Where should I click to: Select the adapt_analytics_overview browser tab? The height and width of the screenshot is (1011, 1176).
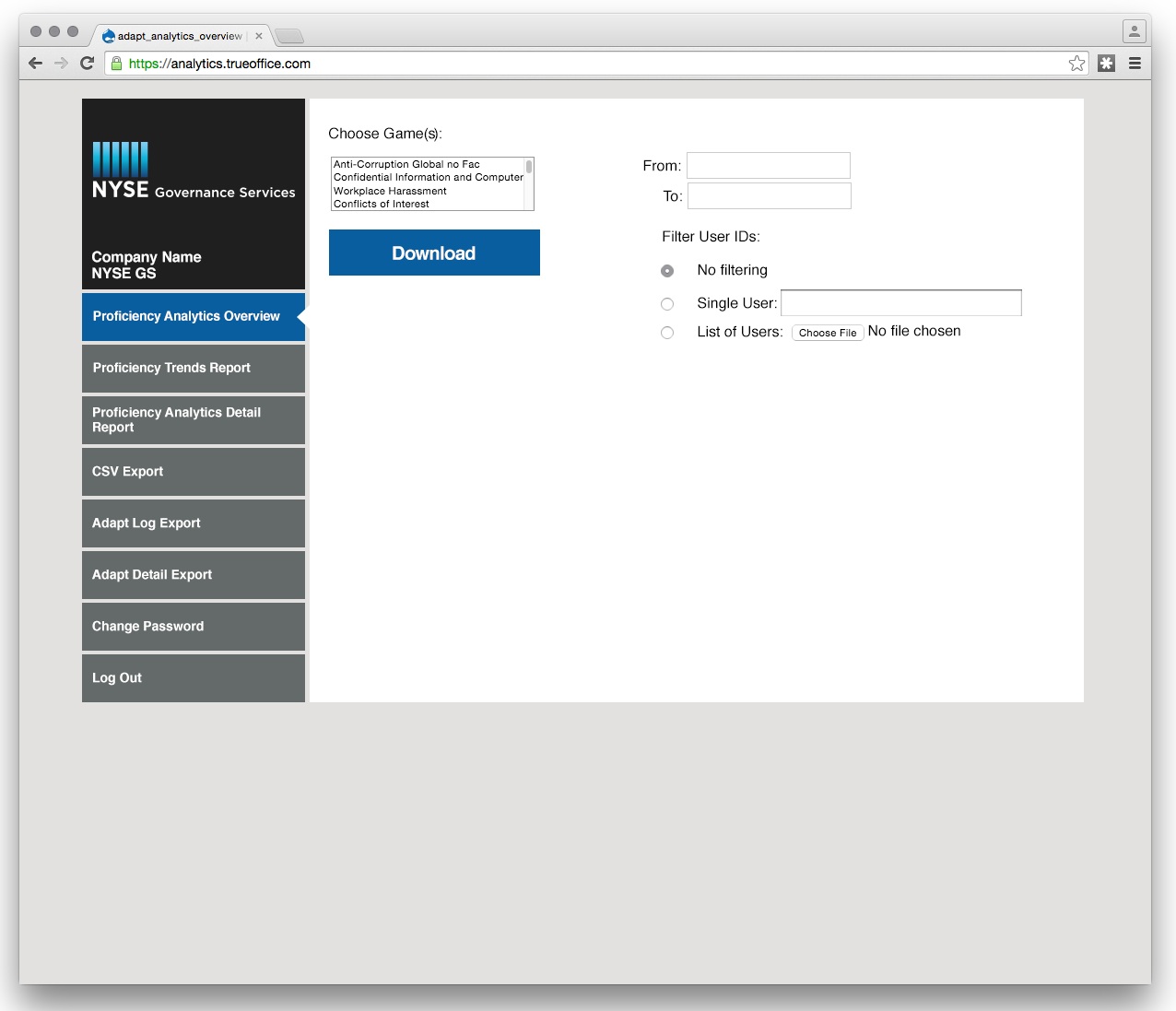180,36
